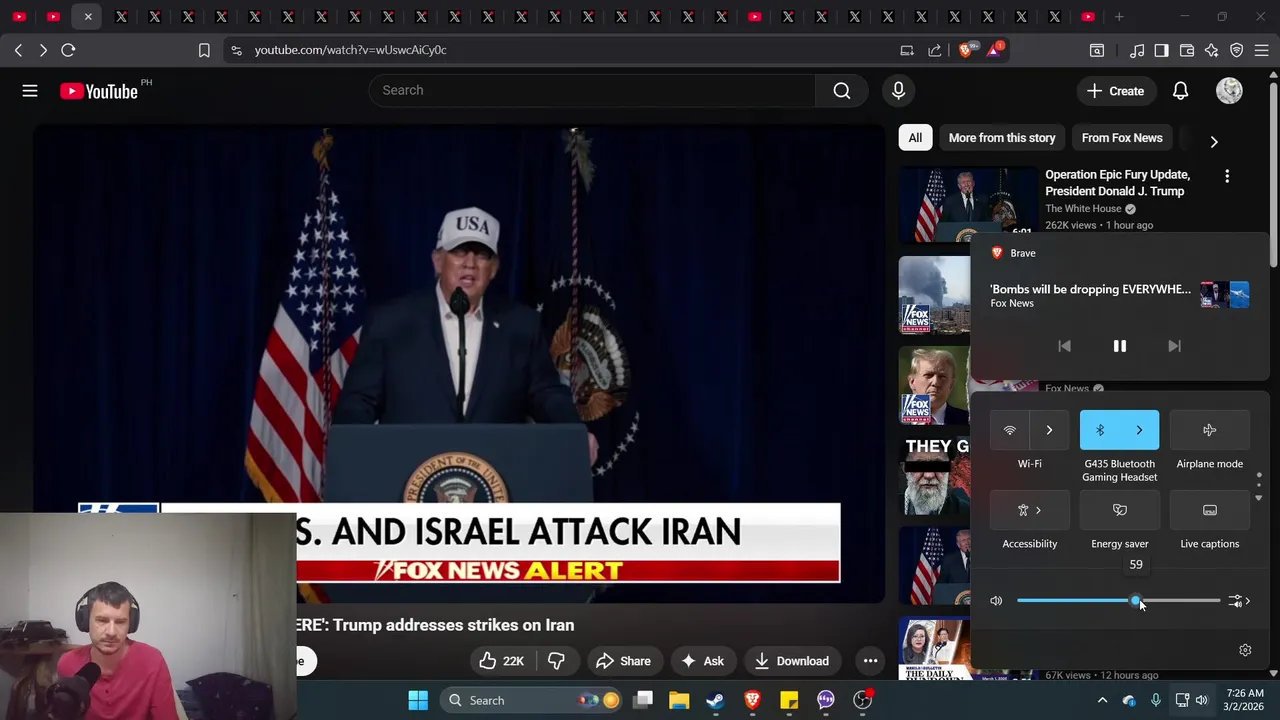This screenshot has height=720, width=1280.
Task: Go to YouTube home via logo
Action: [98, 91]
